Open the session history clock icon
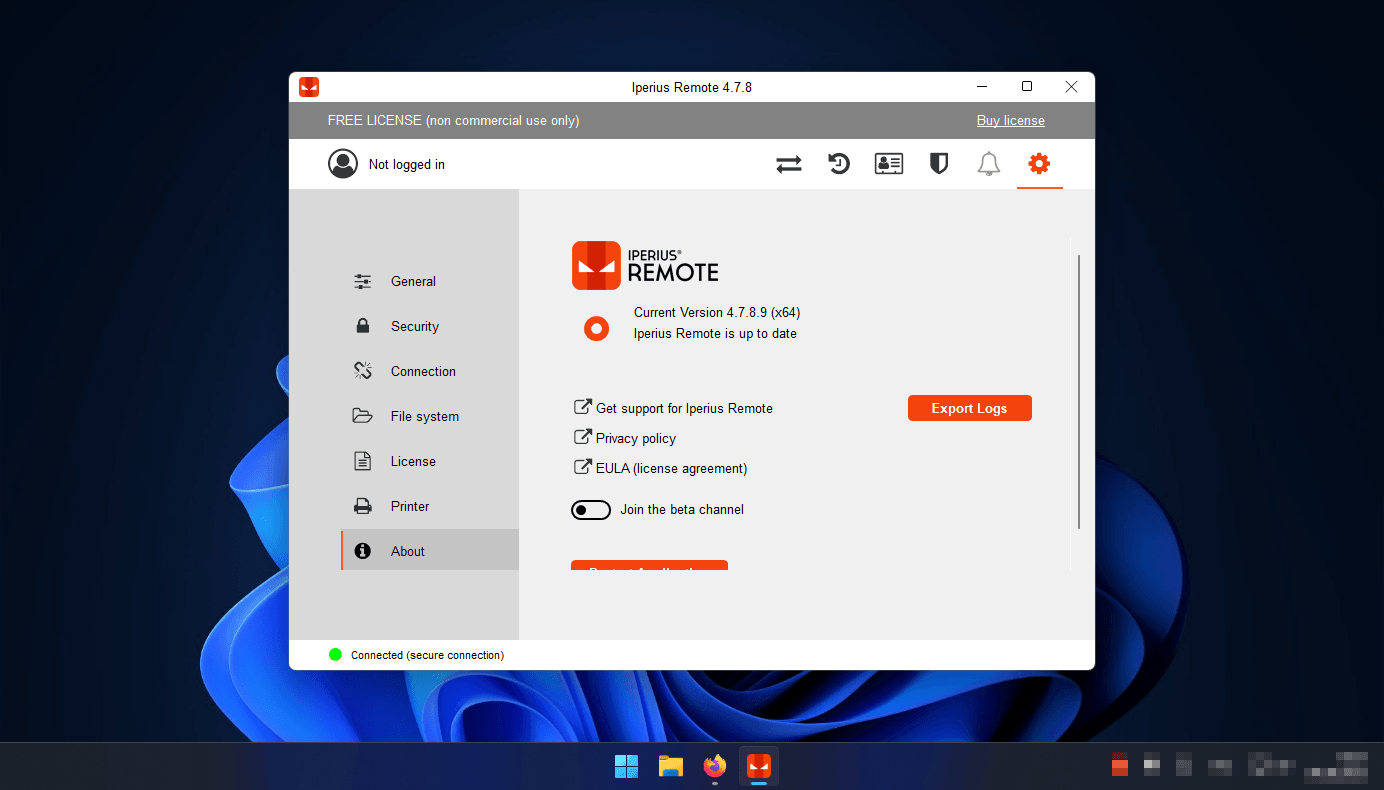Viewport: 1384px width, 790px height. (839, 164)
